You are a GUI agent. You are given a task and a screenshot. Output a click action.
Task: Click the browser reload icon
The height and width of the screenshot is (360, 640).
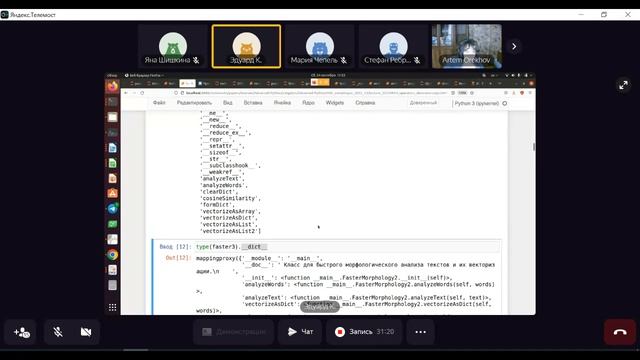coord(142,93)
